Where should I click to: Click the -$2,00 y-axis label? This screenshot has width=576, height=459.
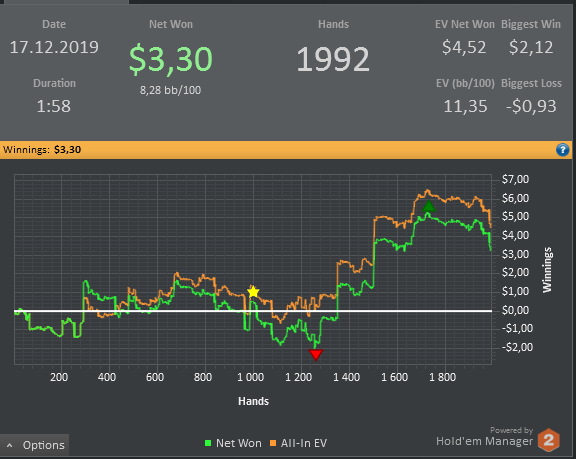pos(517,347)
